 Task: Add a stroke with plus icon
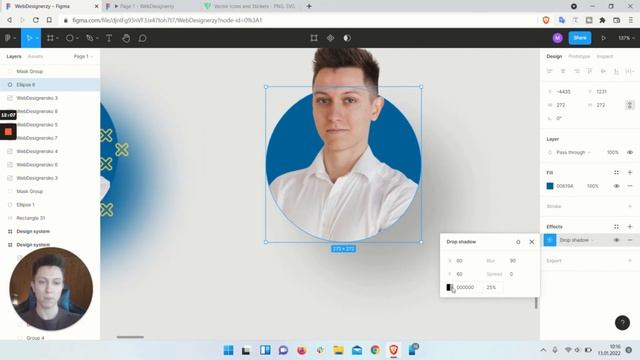pyautogui.click(x=630, y=206)
